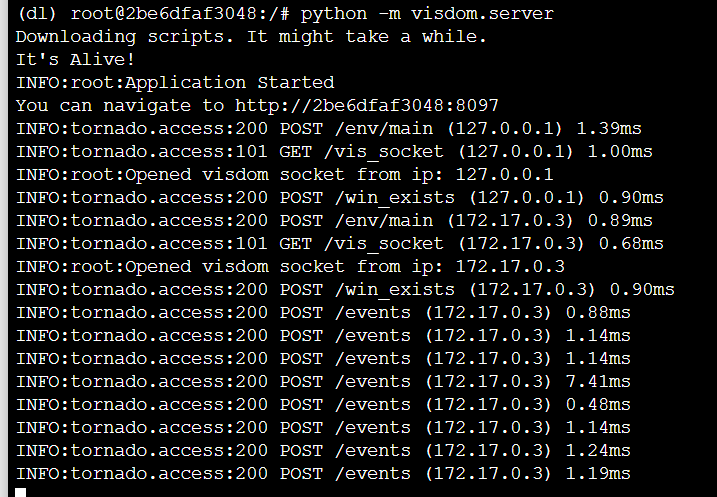Click the visdom server URL http://2be6dfaf3048:8097

[x=366, y=105]
